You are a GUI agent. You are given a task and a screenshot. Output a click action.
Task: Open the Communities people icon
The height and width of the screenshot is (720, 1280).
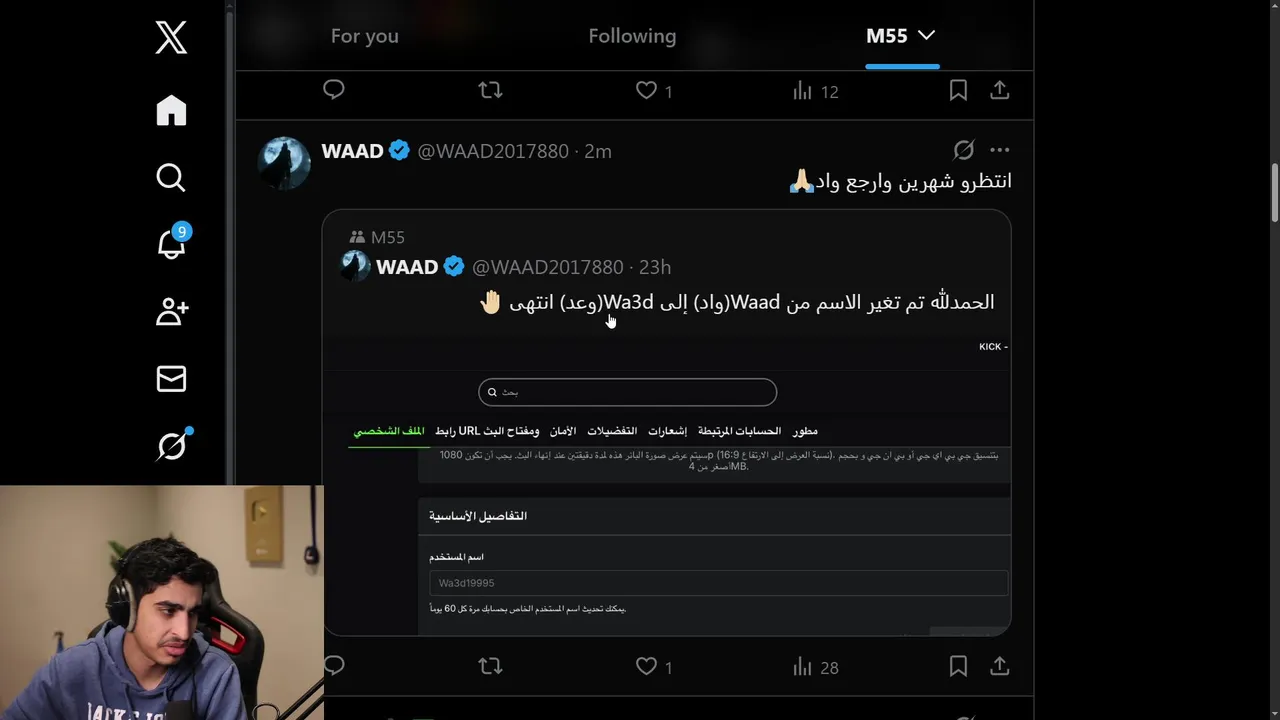(171, 311)
